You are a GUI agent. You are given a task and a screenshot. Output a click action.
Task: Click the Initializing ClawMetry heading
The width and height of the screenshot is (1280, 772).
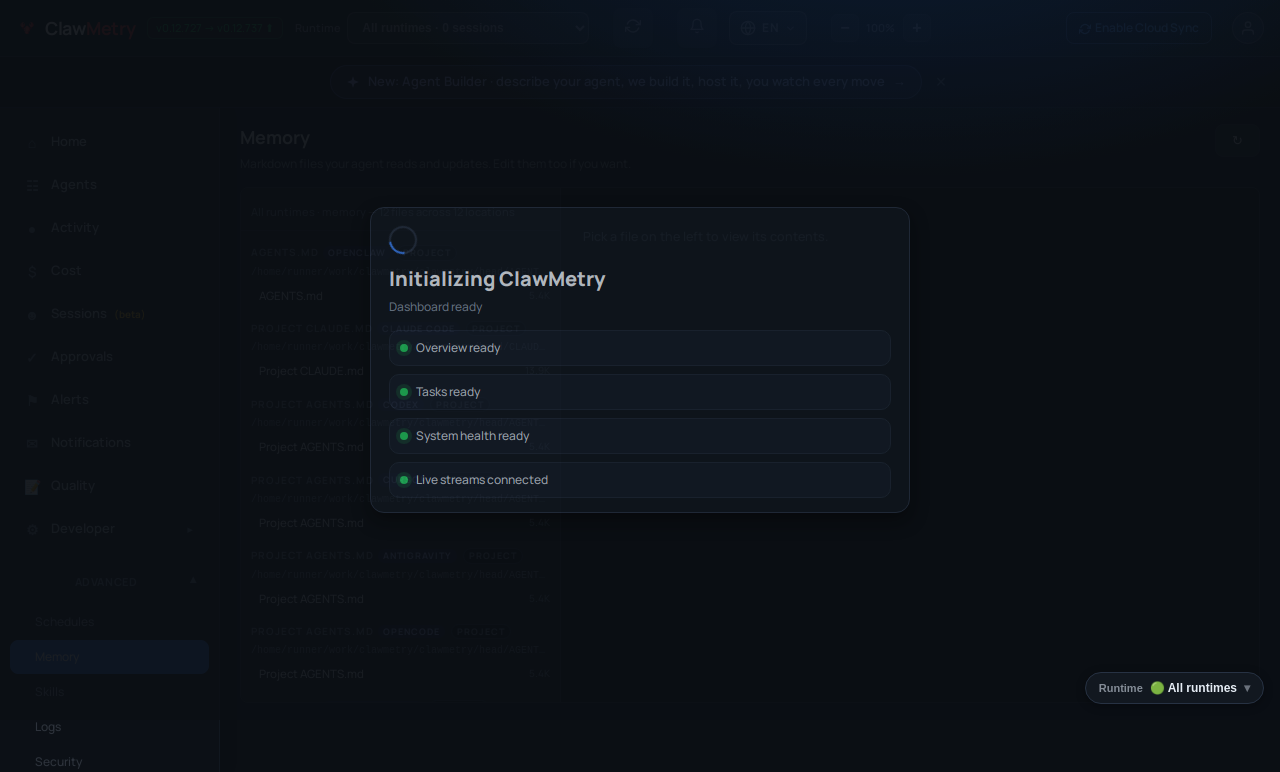point(497,279)
